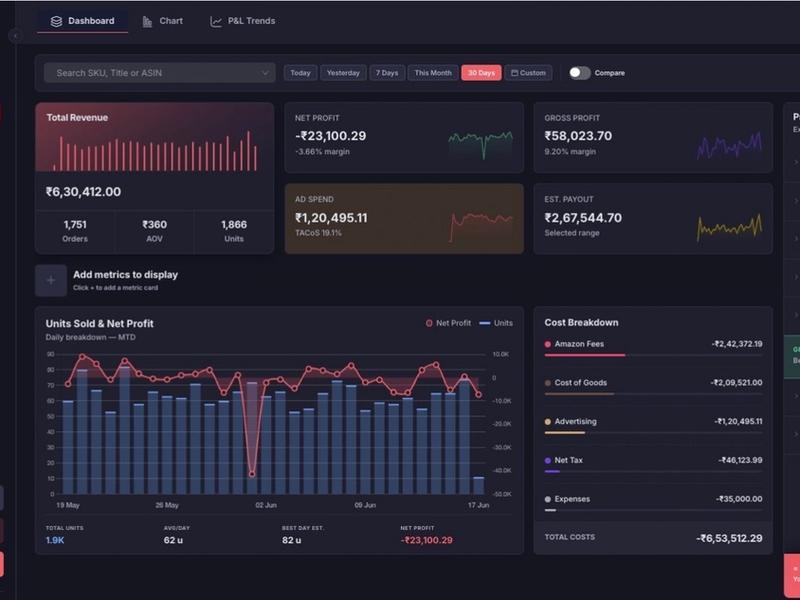Image resolution: width=800 pixels, height=600 pixels.
Task: Click the Cost of Goods row label
Action: click(x=581, y=383)
